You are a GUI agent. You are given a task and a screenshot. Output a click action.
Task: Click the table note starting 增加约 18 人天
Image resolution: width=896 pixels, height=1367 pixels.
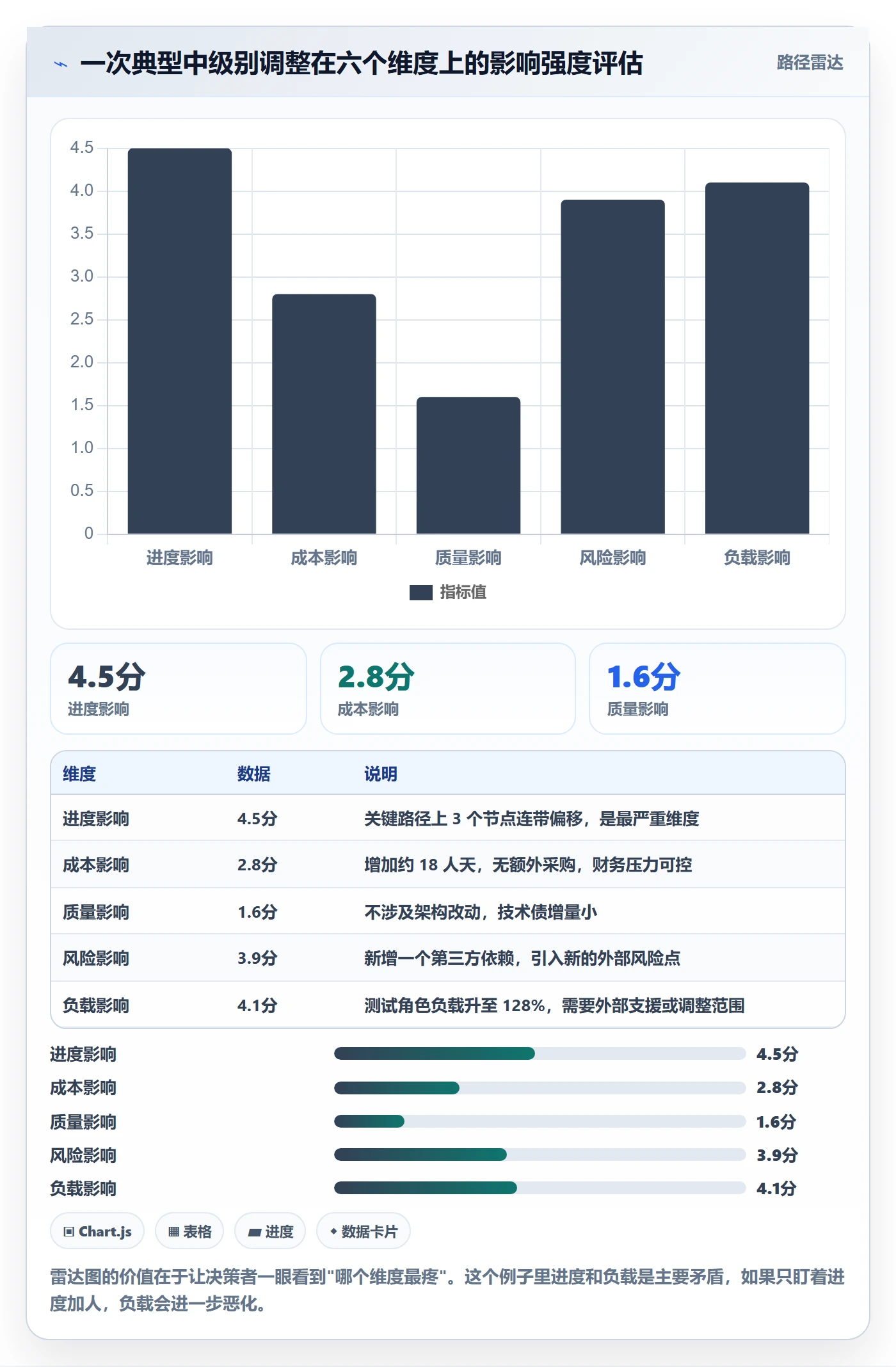click(528, 865)
